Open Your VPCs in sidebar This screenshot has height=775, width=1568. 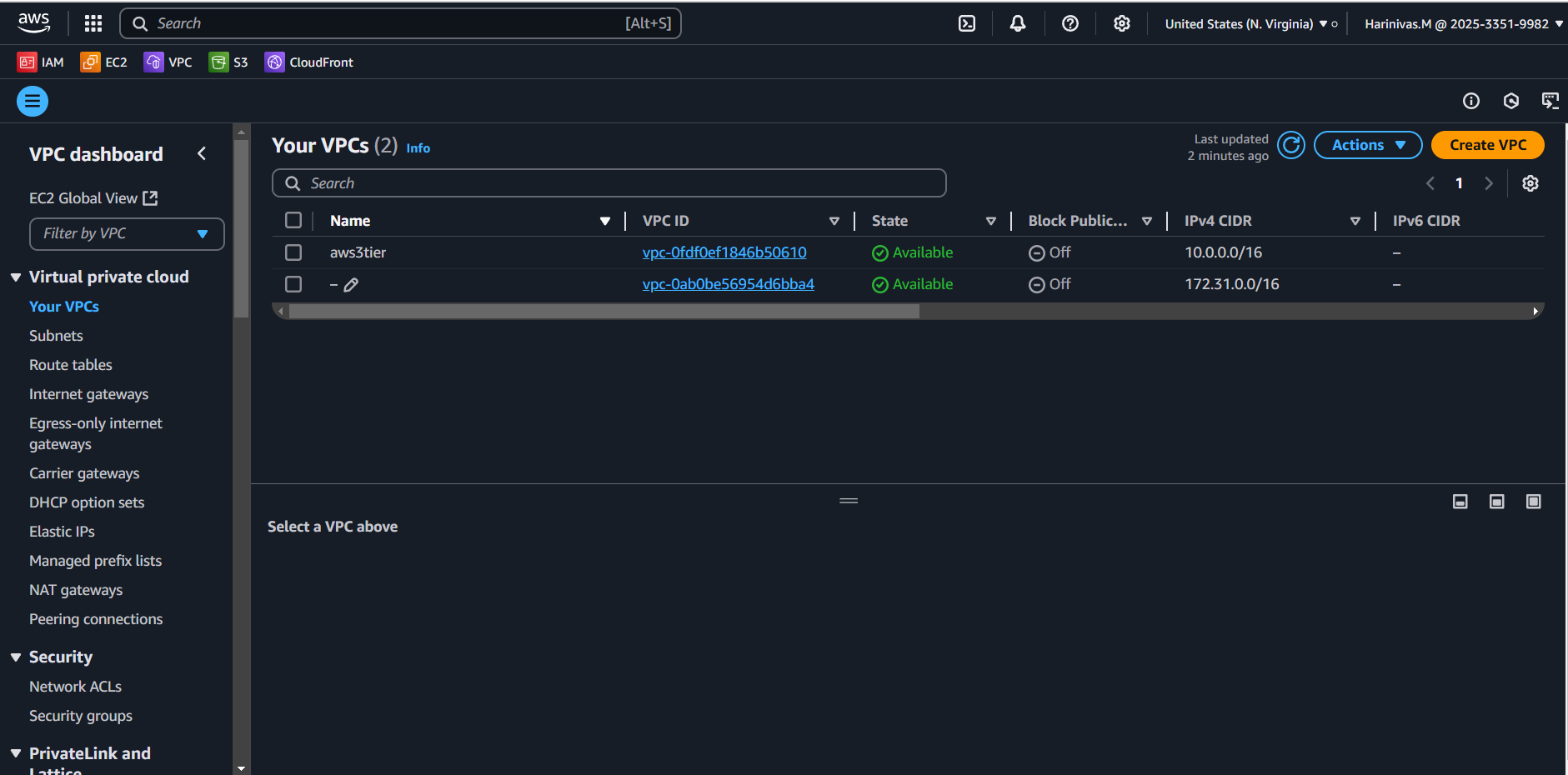tap(64, 307)
